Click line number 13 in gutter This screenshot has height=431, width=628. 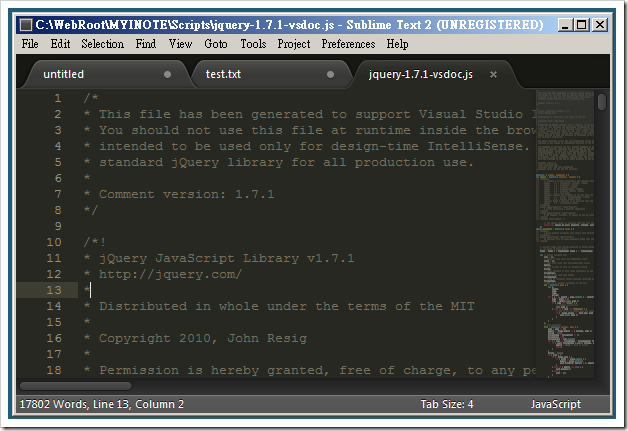(x=54, y=290)
